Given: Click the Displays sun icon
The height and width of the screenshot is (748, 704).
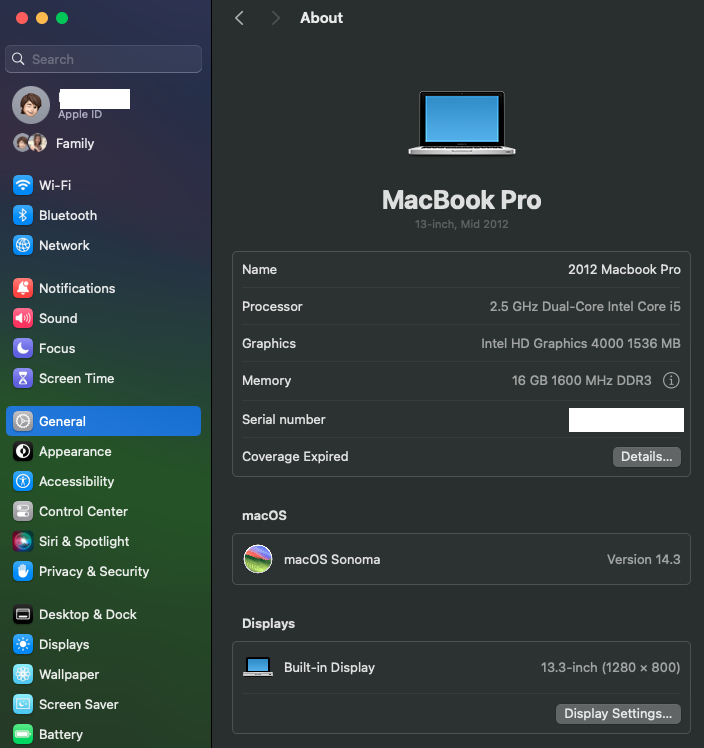Looking at the screenshot, I should 23,644.
